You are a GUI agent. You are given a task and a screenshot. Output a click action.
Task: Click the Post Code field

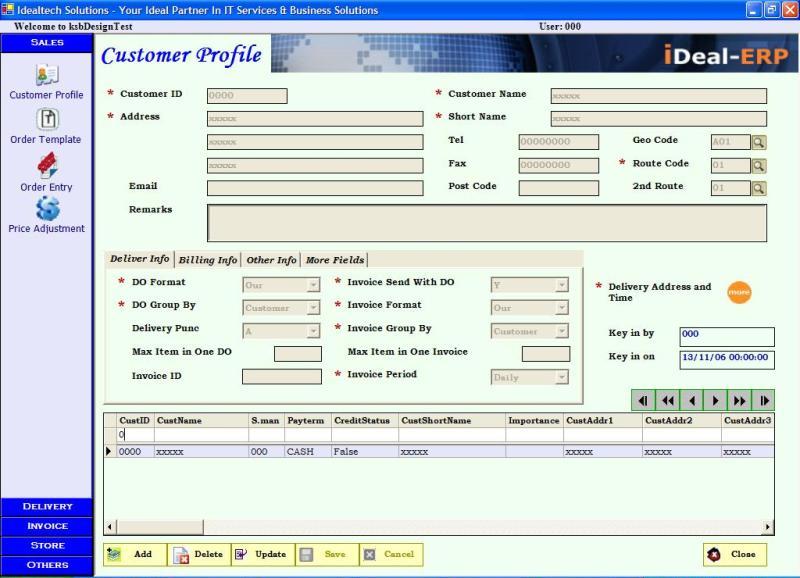559,188
